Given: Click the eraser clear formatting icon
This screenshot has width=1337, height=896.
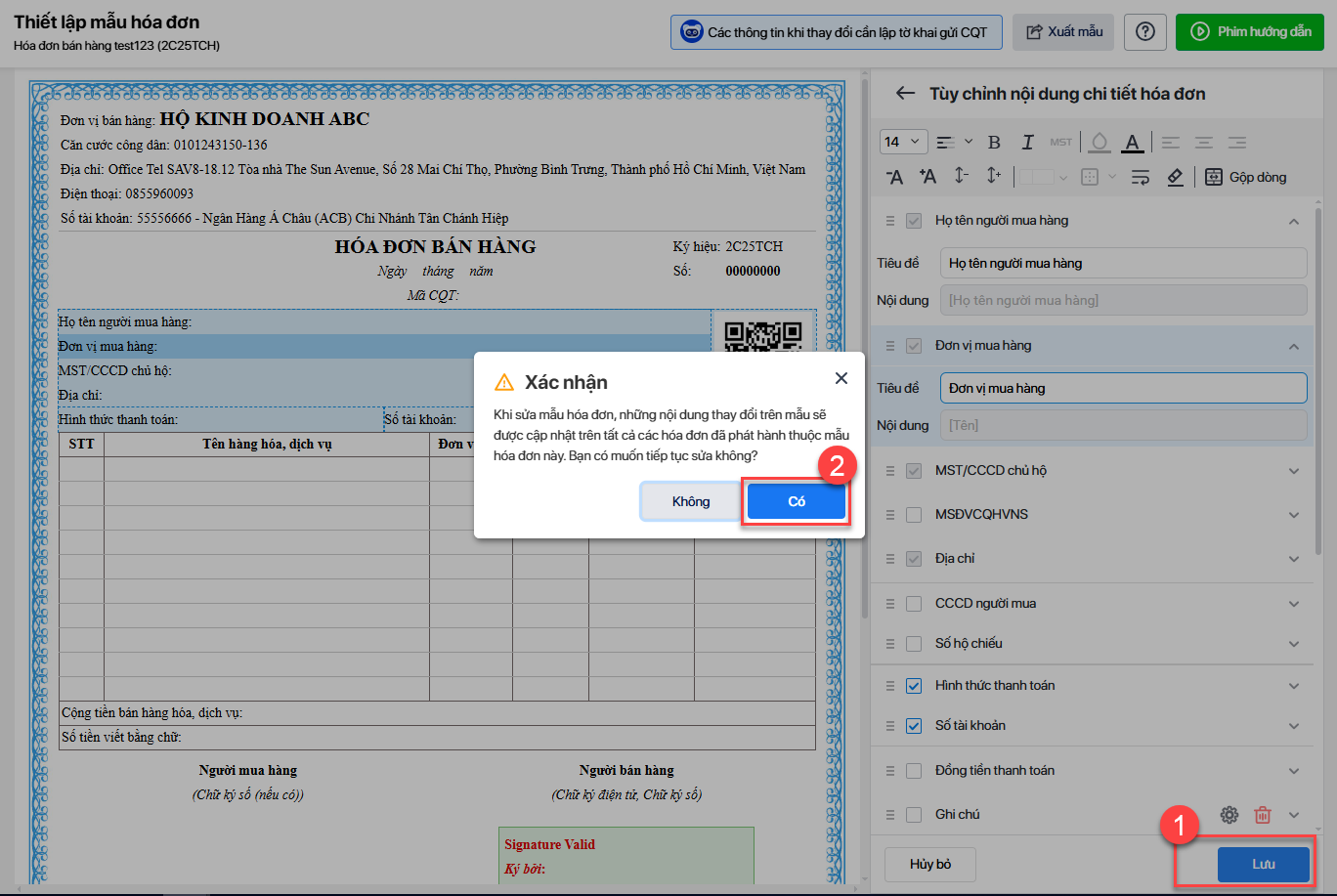Looking at the screenshot, I should tap(1176, 177).
